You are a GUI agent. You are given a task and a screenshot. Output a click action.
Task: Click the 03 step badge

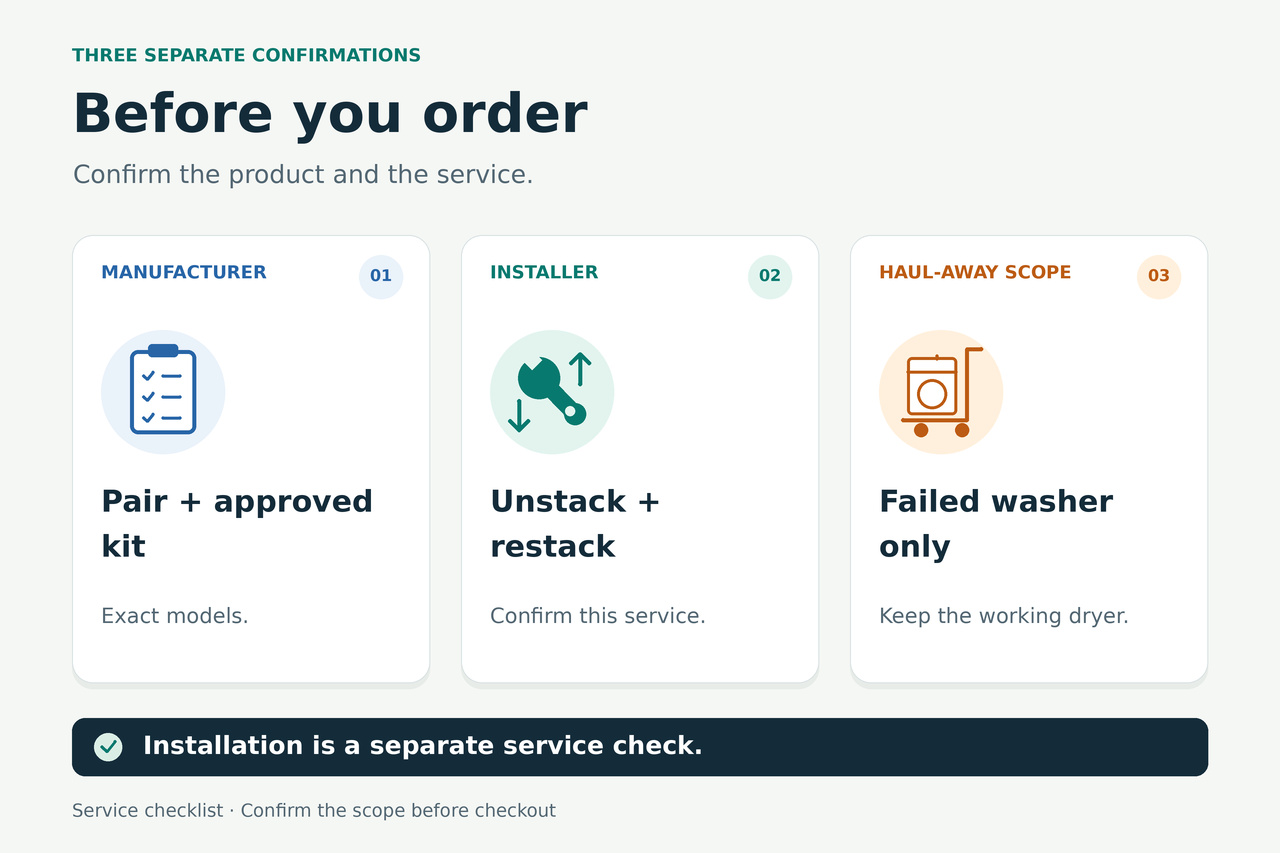pyautogui.click(x=1159, y=277)
